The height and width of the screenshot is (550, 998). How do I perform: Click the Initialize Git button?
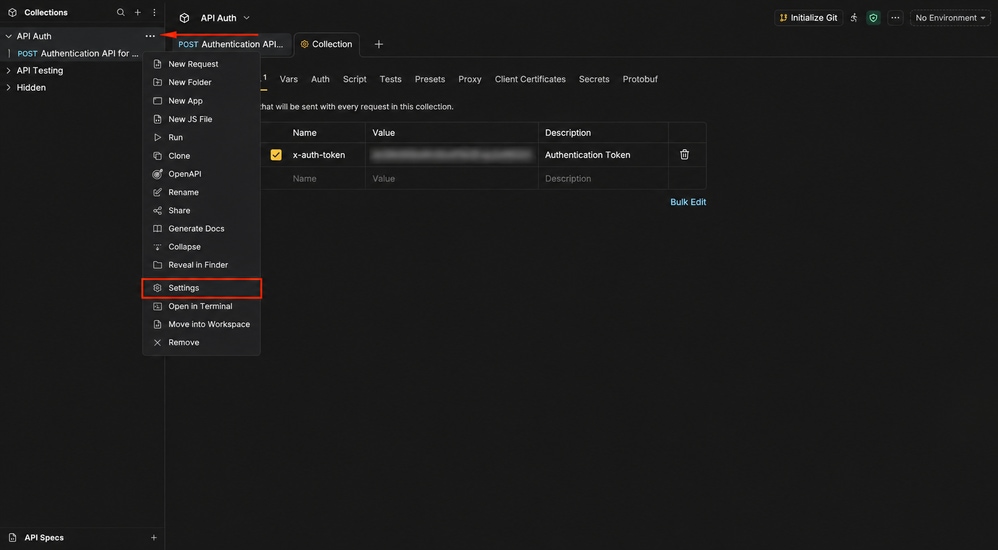(x=808, y=18)
